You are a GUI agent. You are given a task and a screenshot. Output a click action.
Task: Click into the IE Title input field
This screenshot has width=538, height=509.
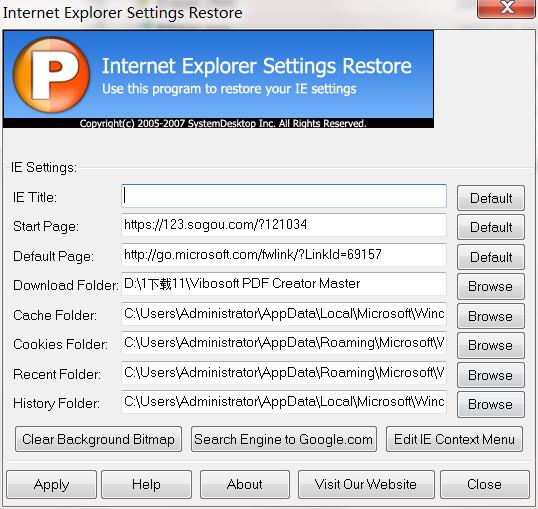pyautogui.click(x=284, y=196)
